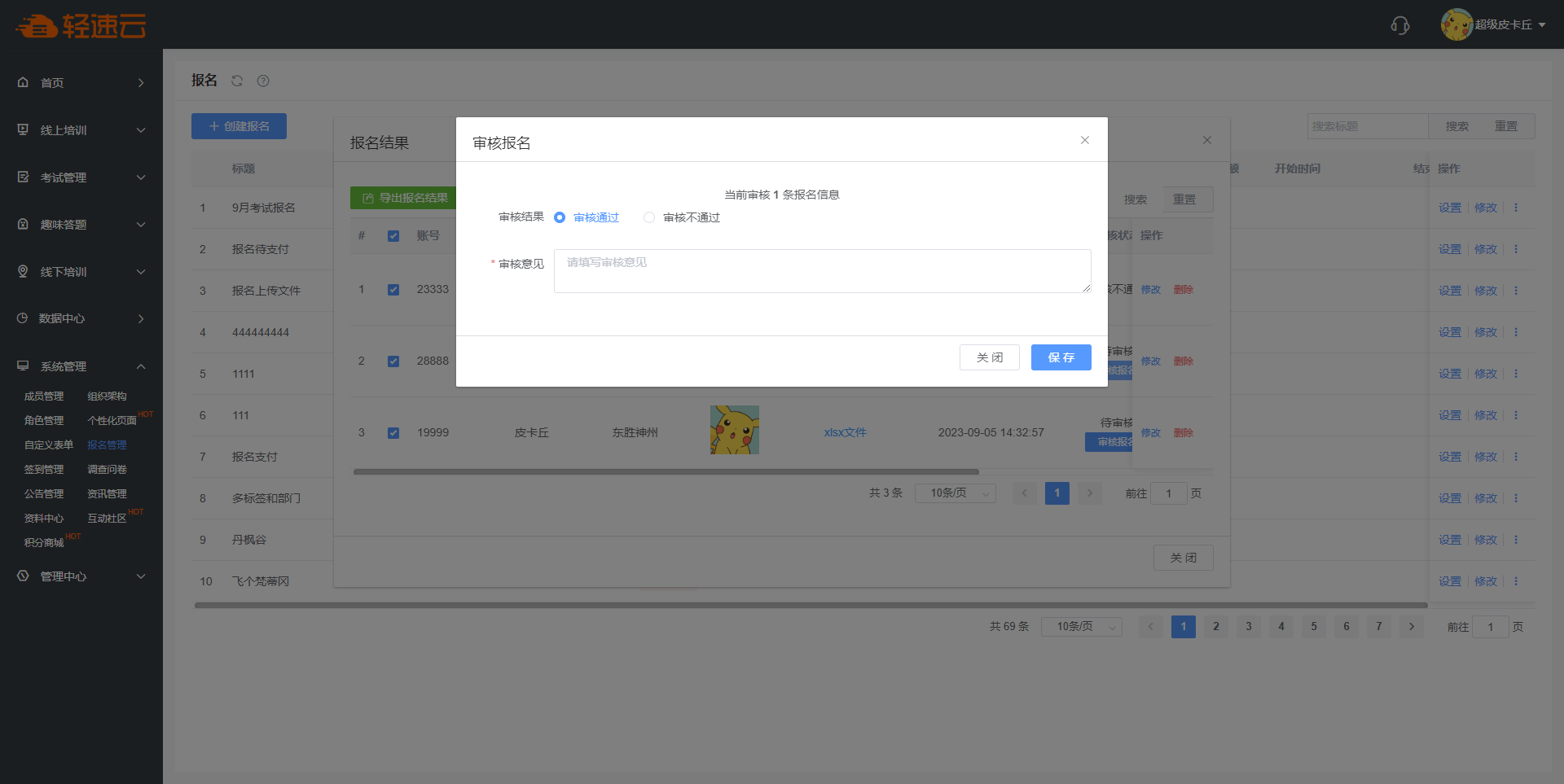Screen dimensions: 1564x784
Task: Click the horizontal scrollbar under the results table
Action: coord(666,471)
